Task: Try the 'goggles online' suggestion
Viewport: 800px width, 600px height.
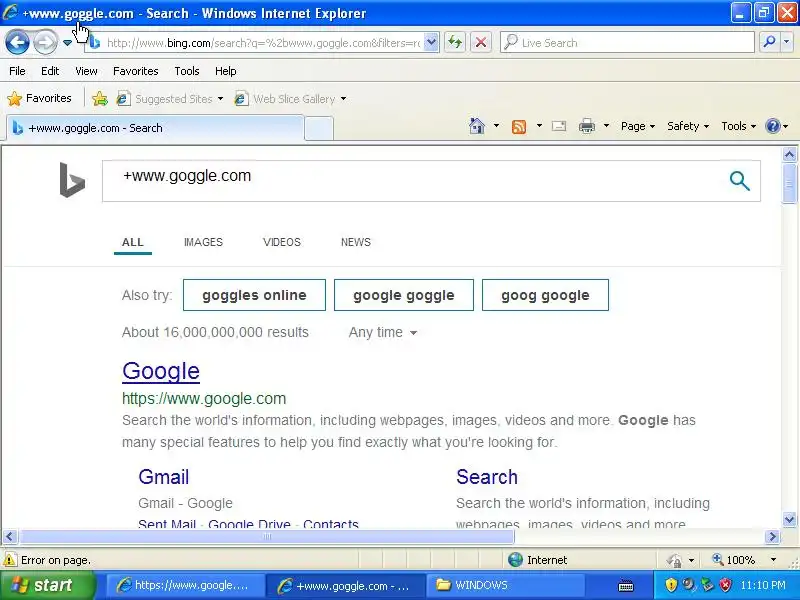Action: [254, 295]
